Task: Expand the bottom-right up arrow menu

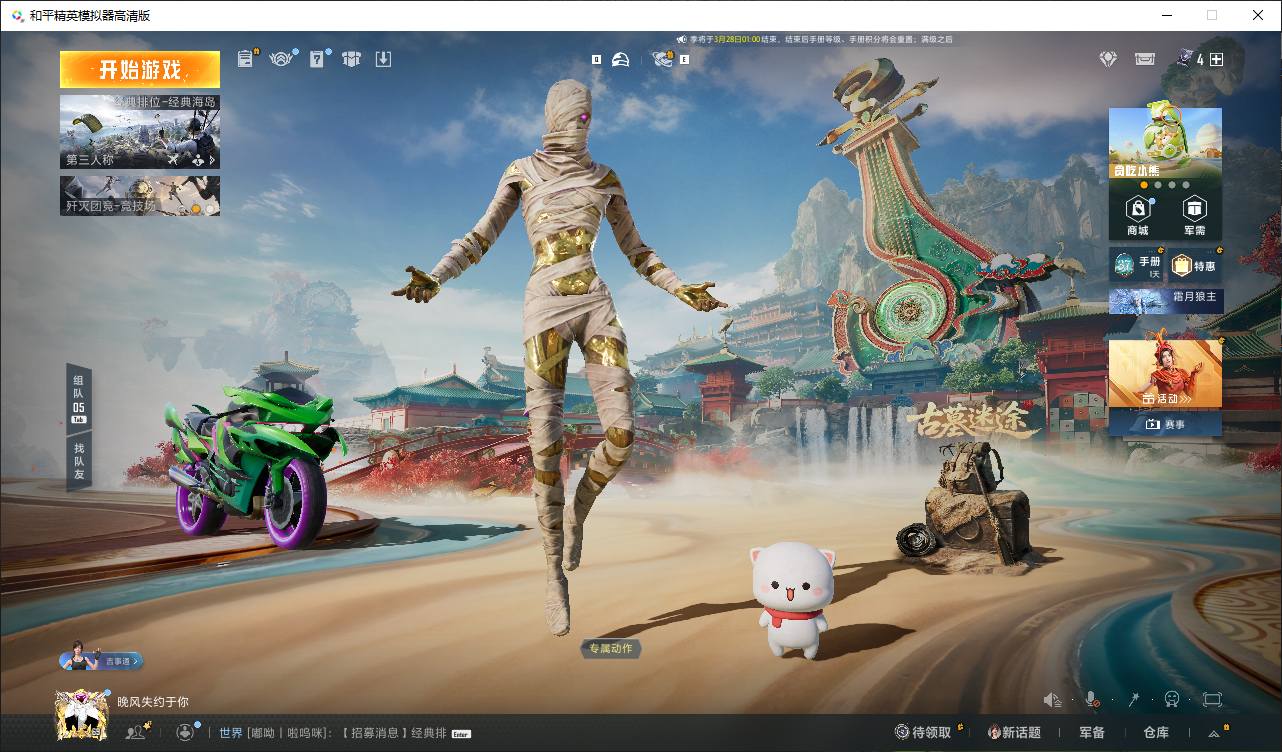Action: (x=1214, y=733)
